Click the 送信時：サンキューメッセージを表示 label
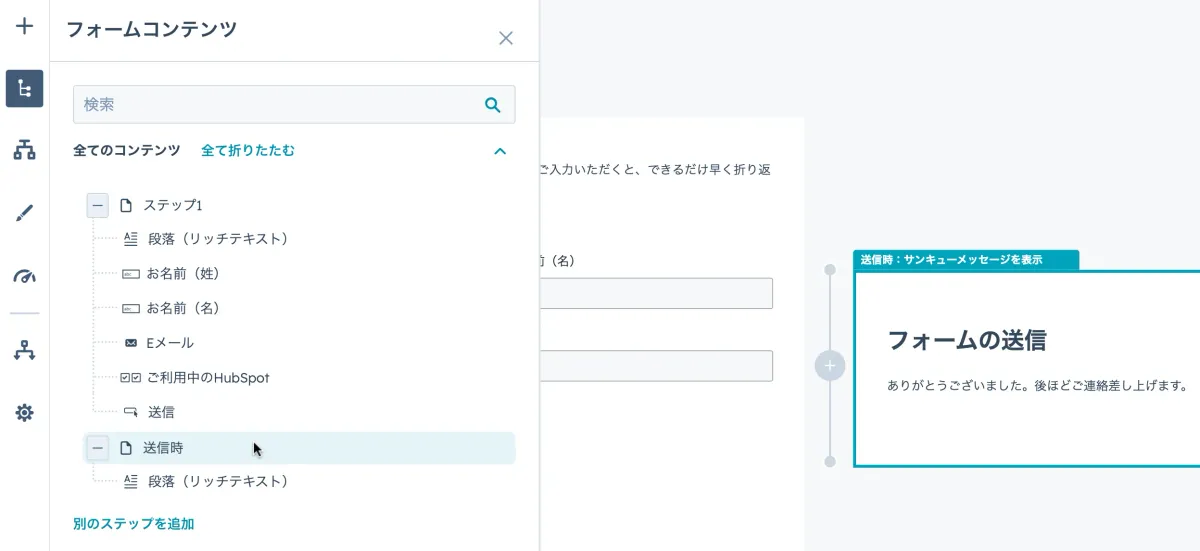1200x551 pixels. (951, 259)
